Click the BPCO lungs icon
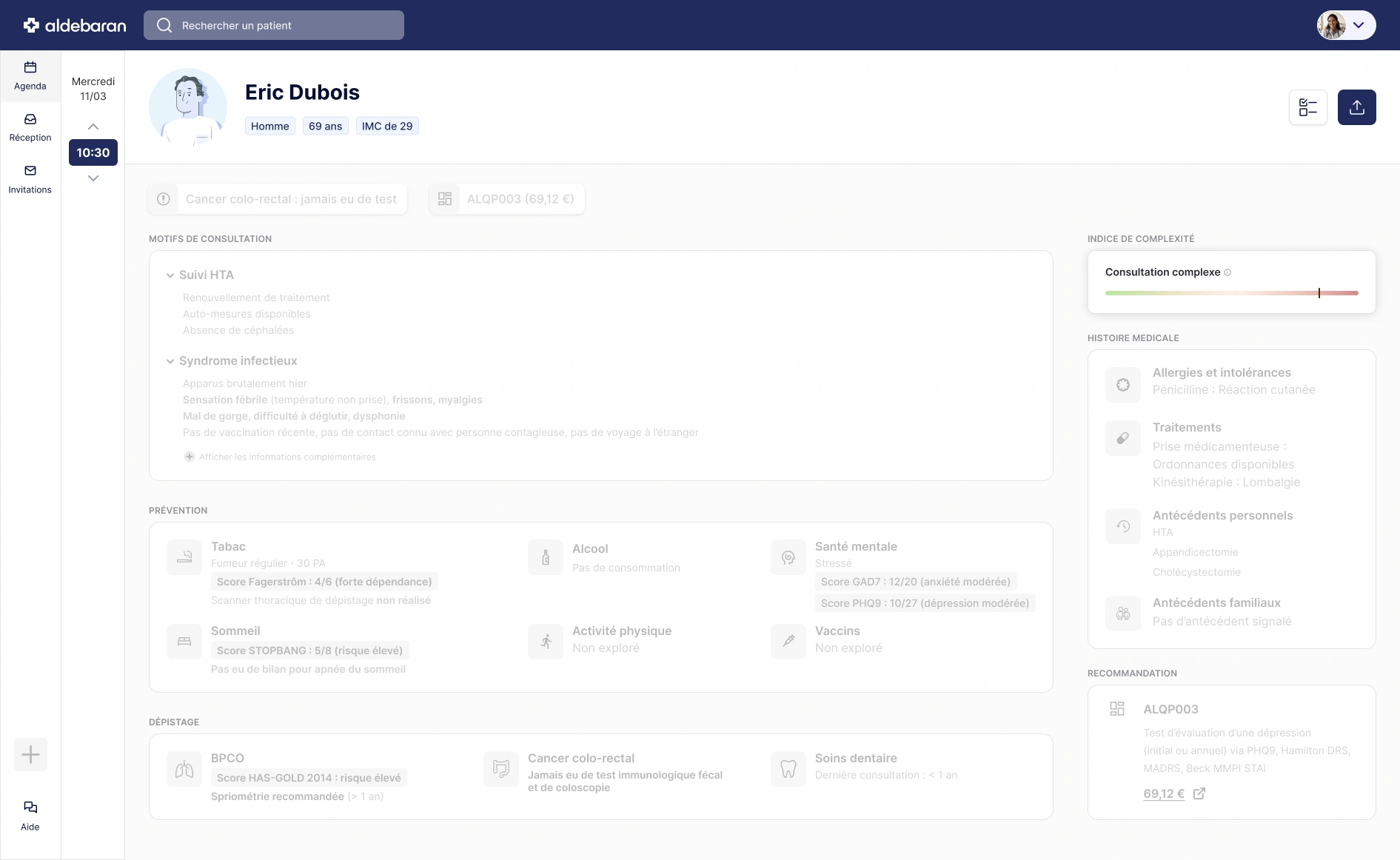This screenshot has width=1400, height=860. click(184, 770)
